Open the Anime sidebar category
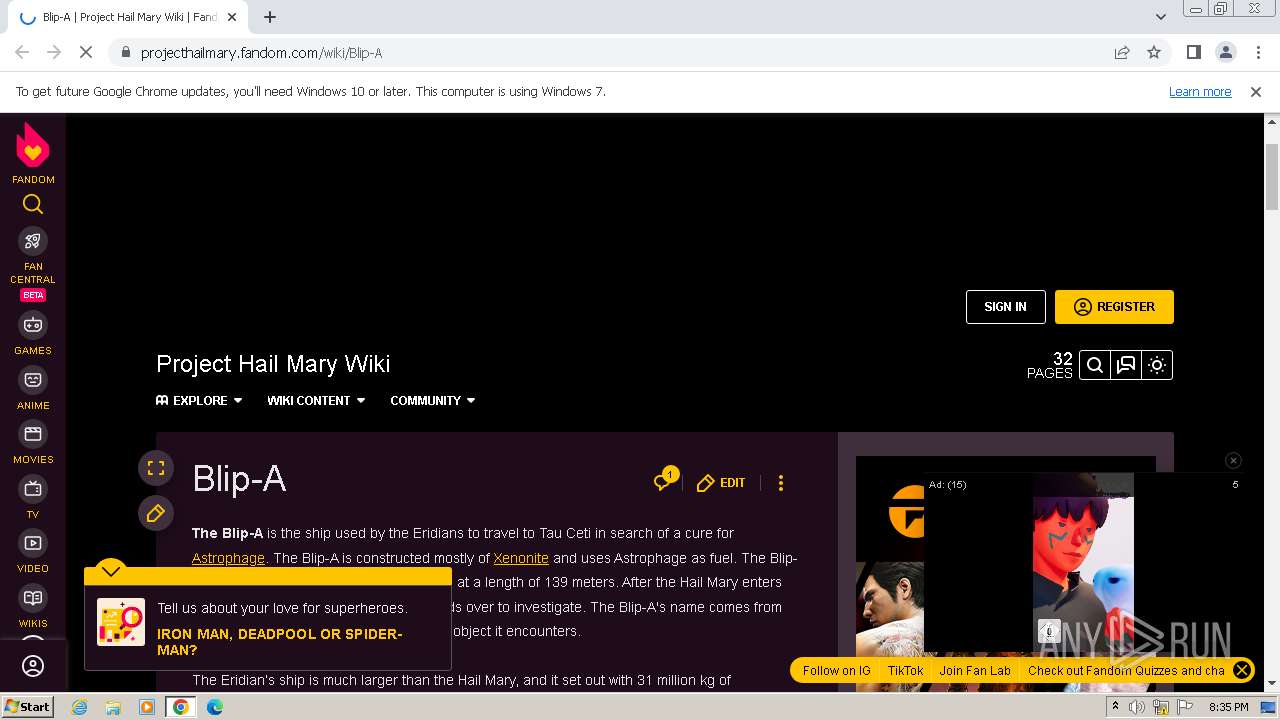 coord(33,389)
